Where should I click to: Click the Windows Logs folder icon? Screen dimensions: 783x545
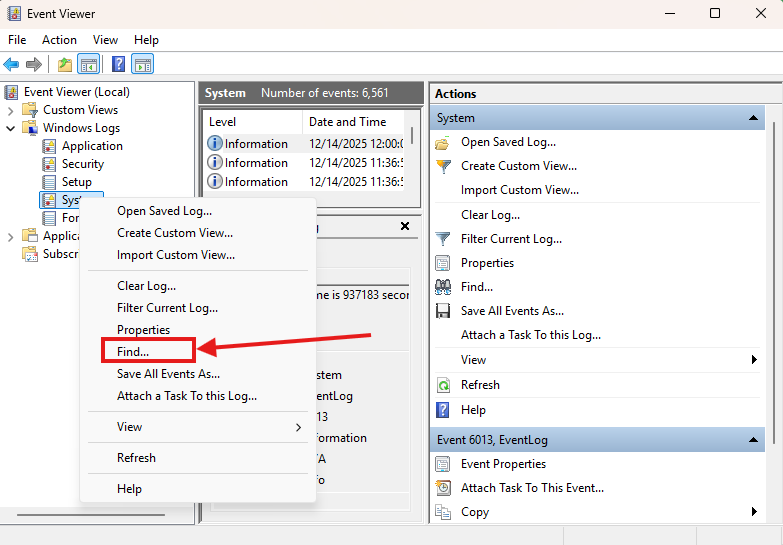coord(30,128)
